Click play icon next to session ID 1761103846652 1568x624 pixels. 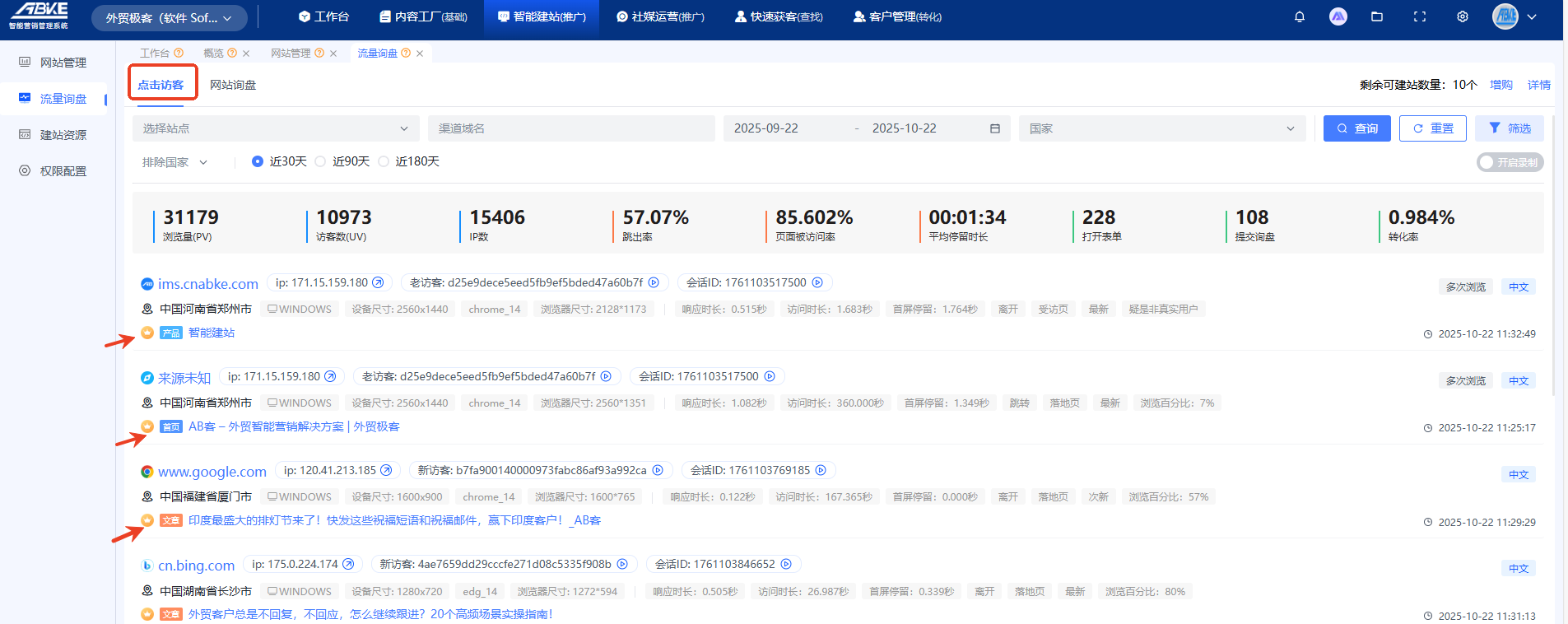coord(786,564)
